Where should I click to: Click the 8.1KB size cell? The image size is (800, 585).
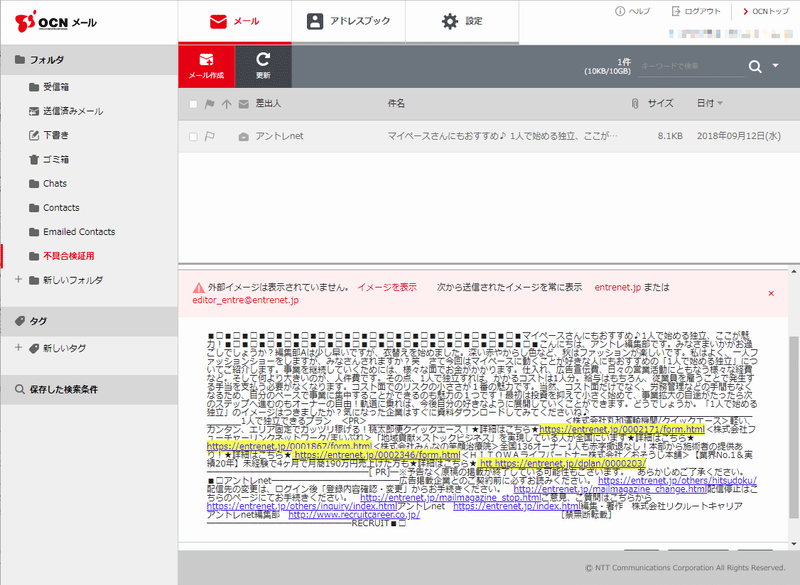coord(670,136)
